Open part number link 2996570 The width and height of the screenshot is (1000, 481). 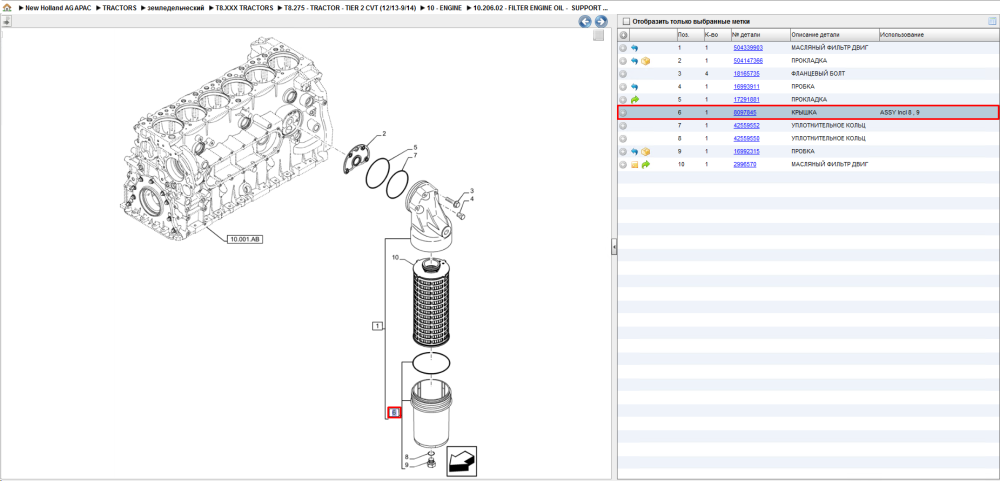745,165
